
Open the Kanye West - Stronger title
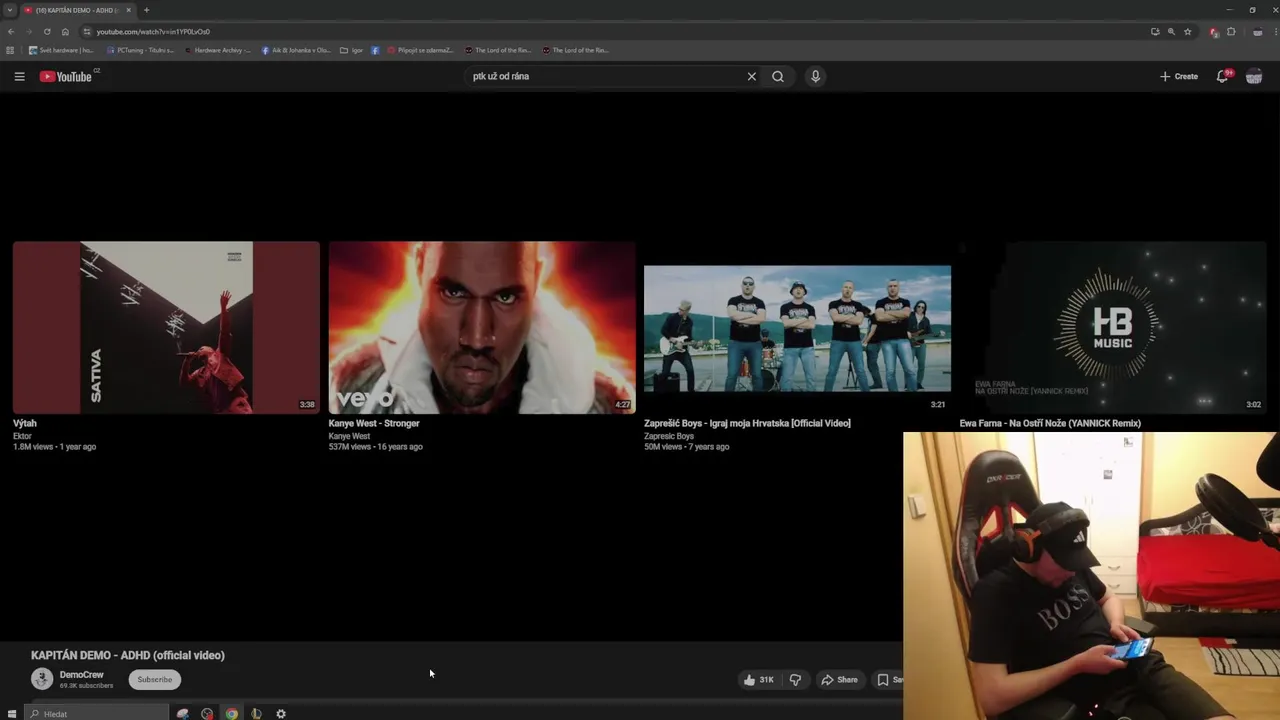click(374, 423)
